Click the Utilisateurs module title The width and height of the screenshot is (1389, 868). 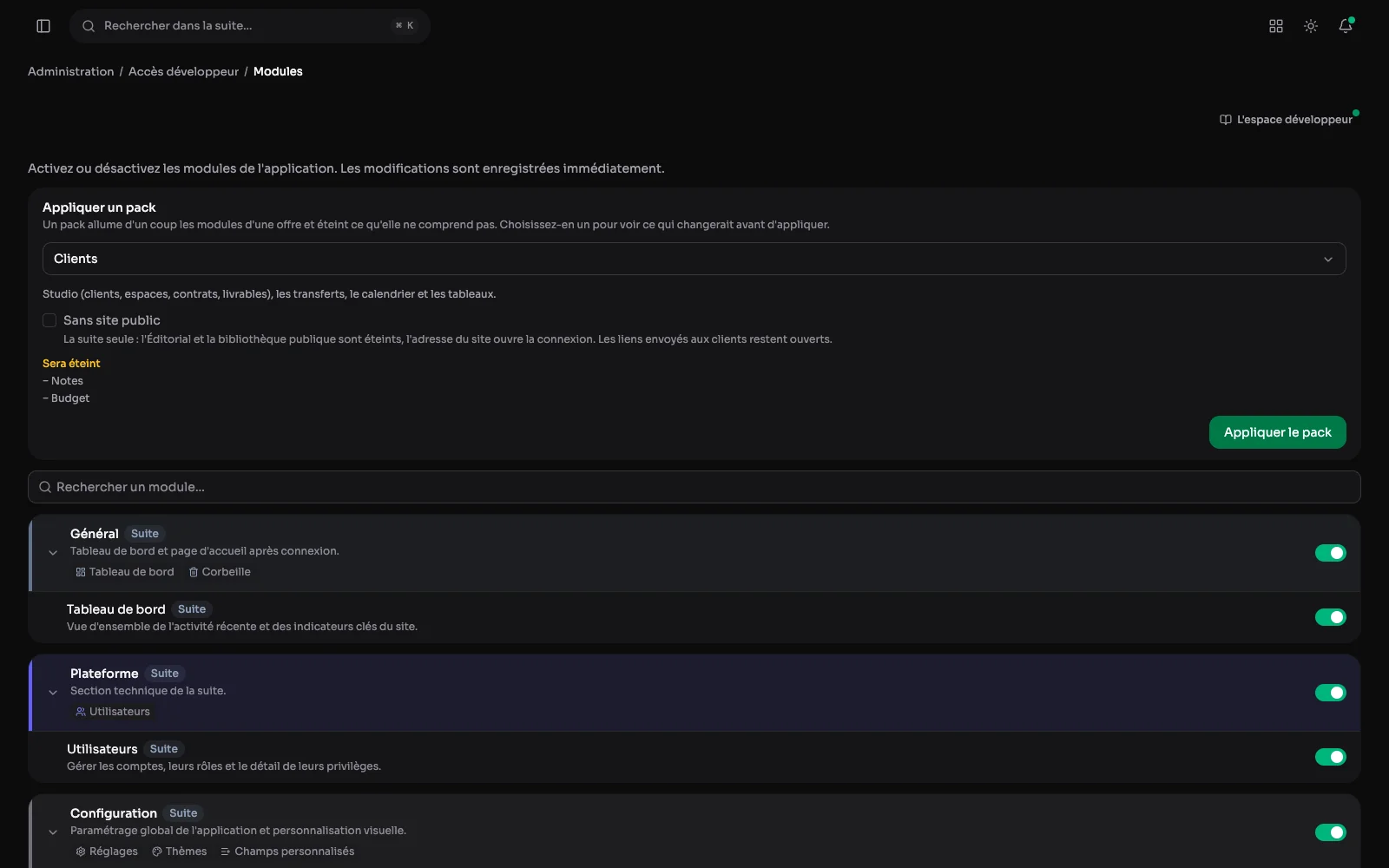pyautogui.click(x=102, y=749)
